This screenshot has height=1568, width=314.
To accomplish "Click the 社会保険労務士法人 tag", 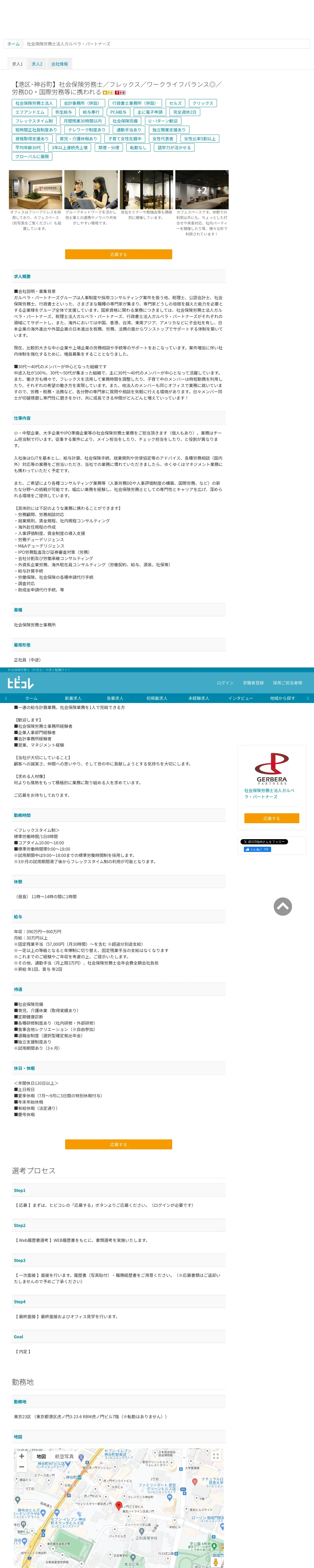I will coord(34,103).
